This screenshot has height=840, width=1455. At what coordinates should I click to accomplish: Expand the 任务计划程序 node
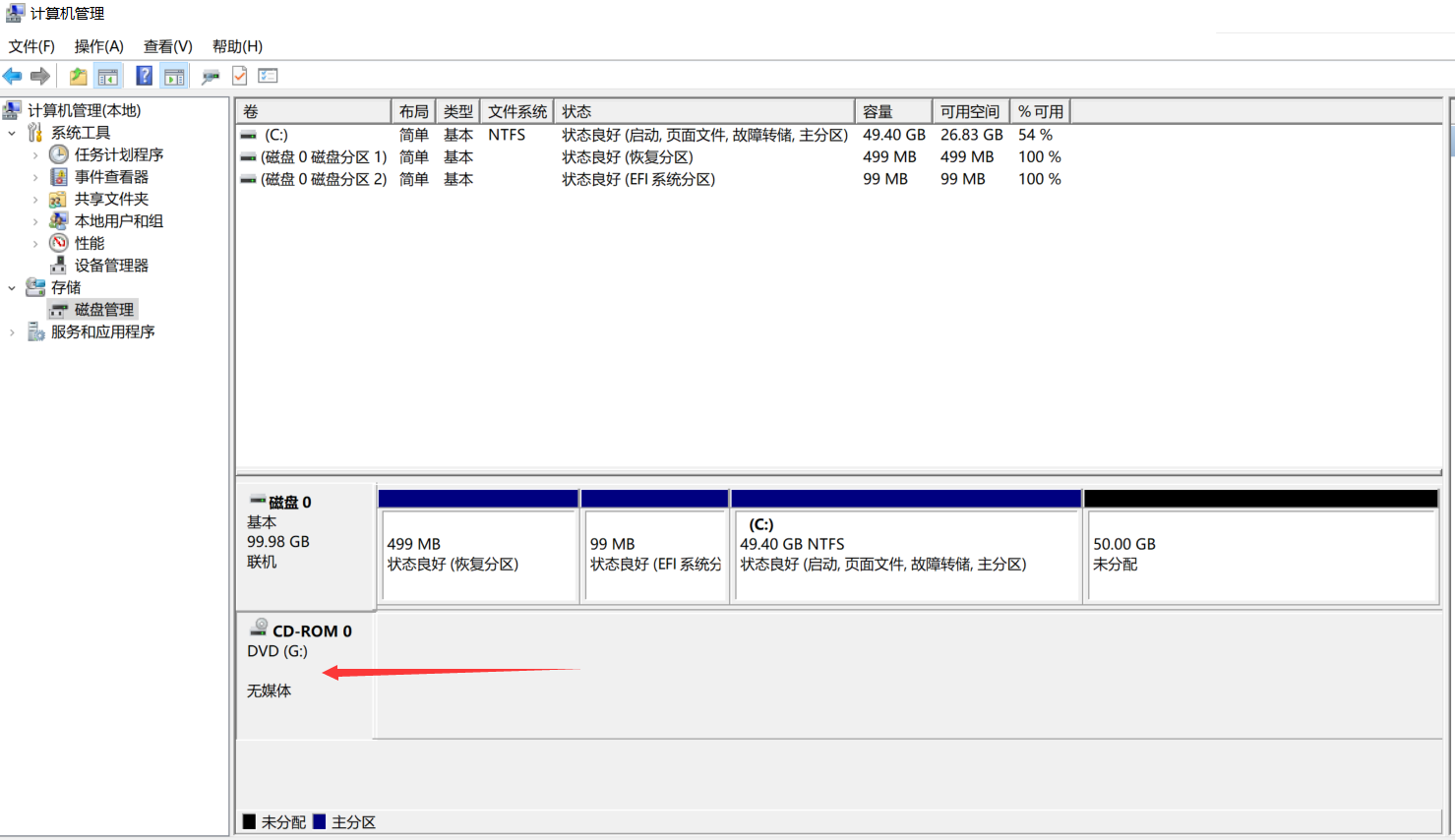[x=35, y=154]
